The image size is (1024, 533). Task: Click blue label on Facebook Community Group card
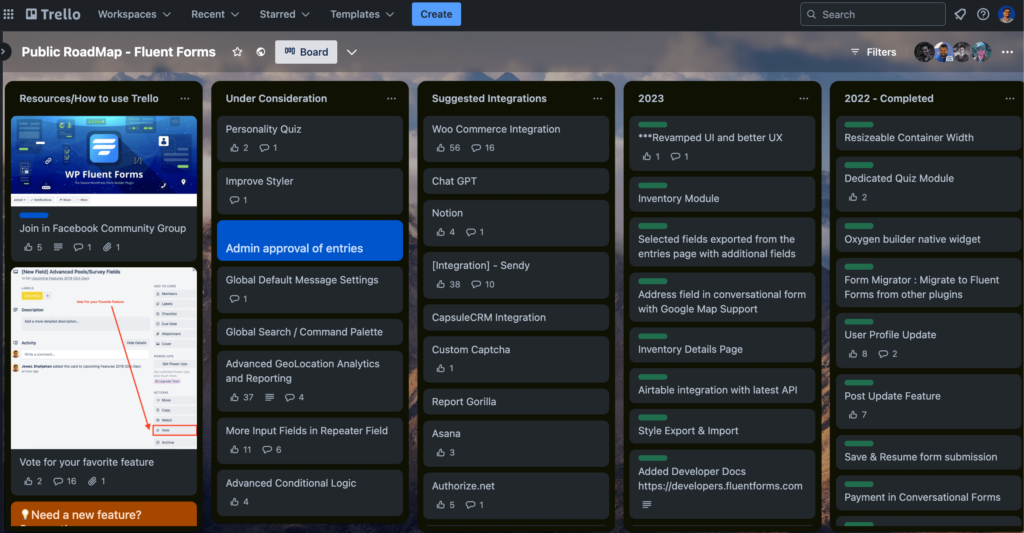pos(34,215)
